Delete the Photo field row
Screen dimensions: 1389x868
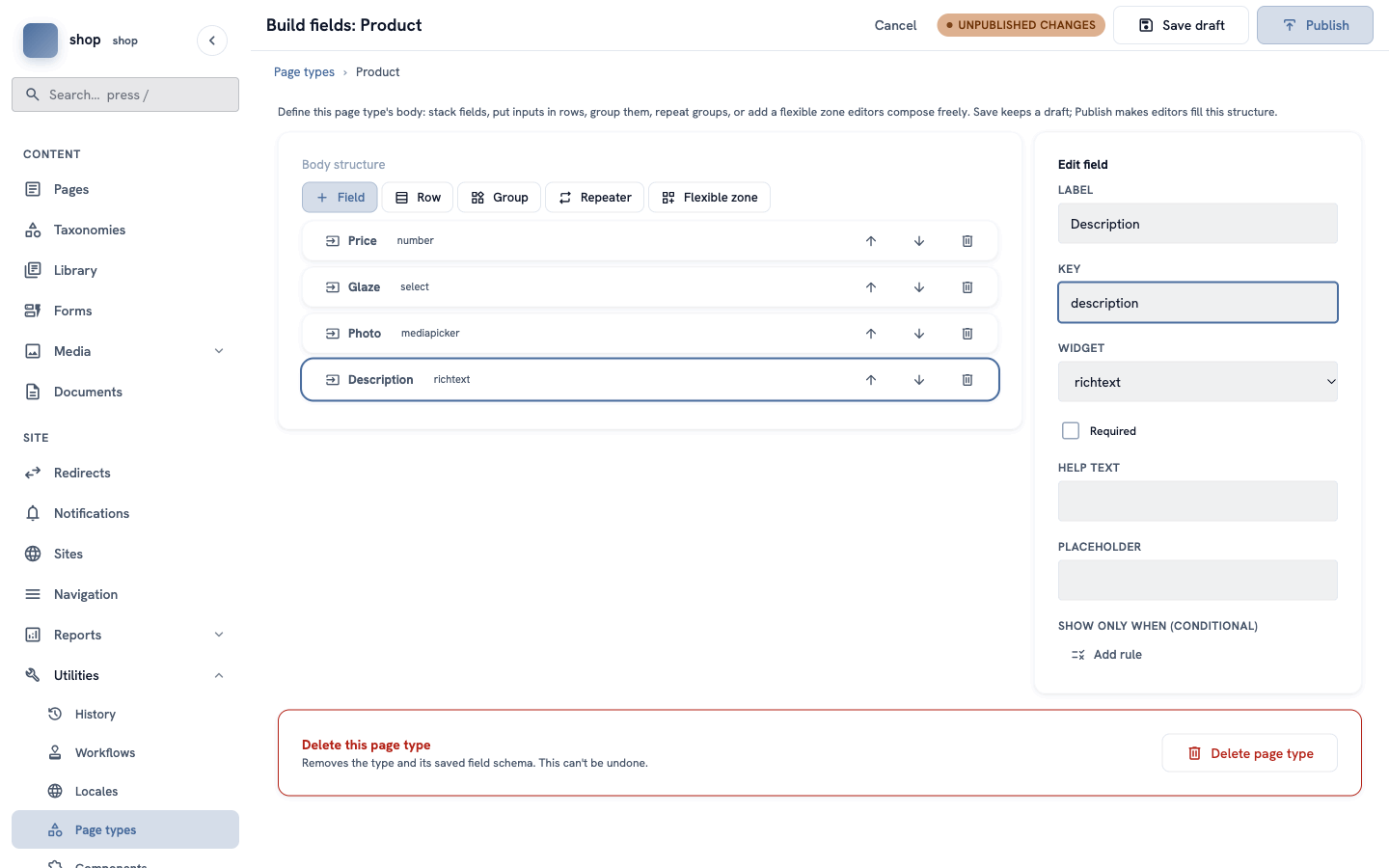pos(967,334)
